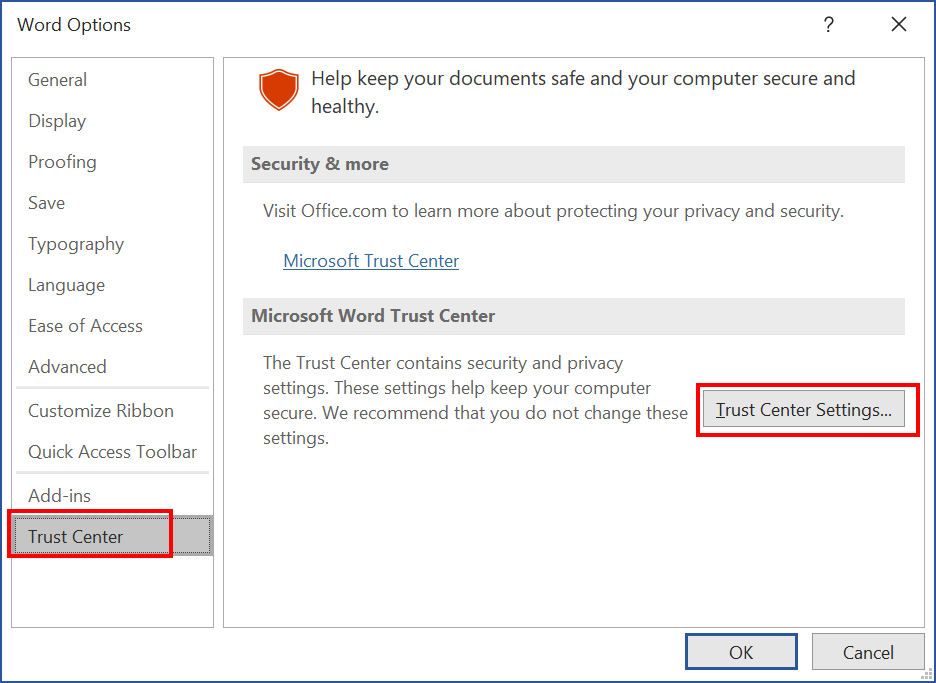Select Trust Center in the sidebar
The height and width of the screenshot is (683, 936).
112,536
